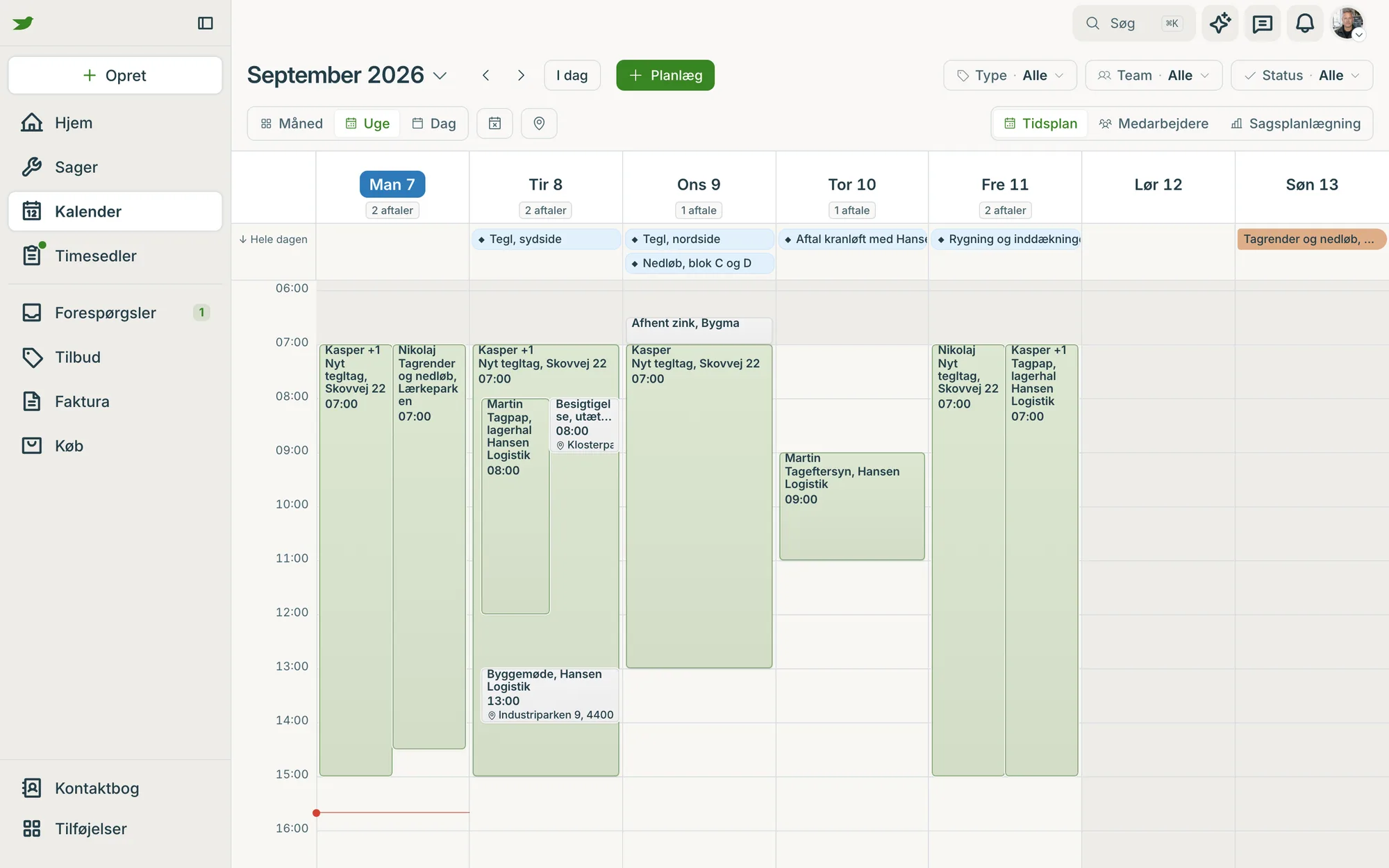Open Køb in sidebar
Viewport: 1389px width, 868px height.
(115, 446)
